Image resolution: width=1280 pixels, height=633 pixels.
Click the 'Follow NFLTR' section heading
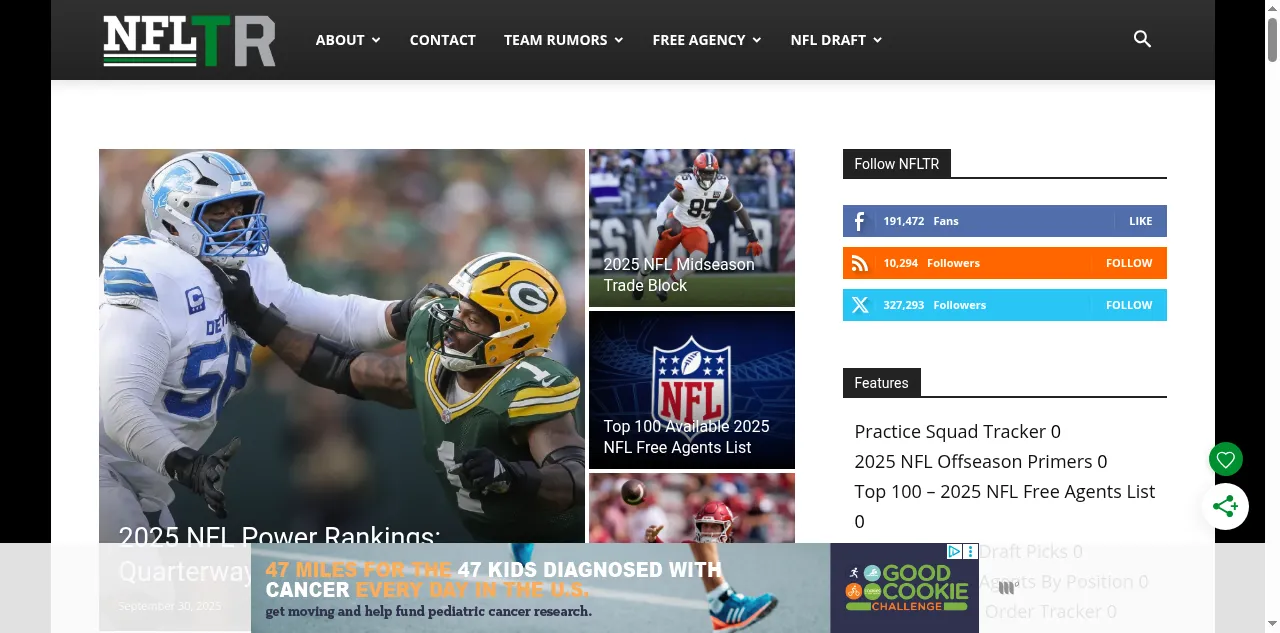[x=896, y=164]
